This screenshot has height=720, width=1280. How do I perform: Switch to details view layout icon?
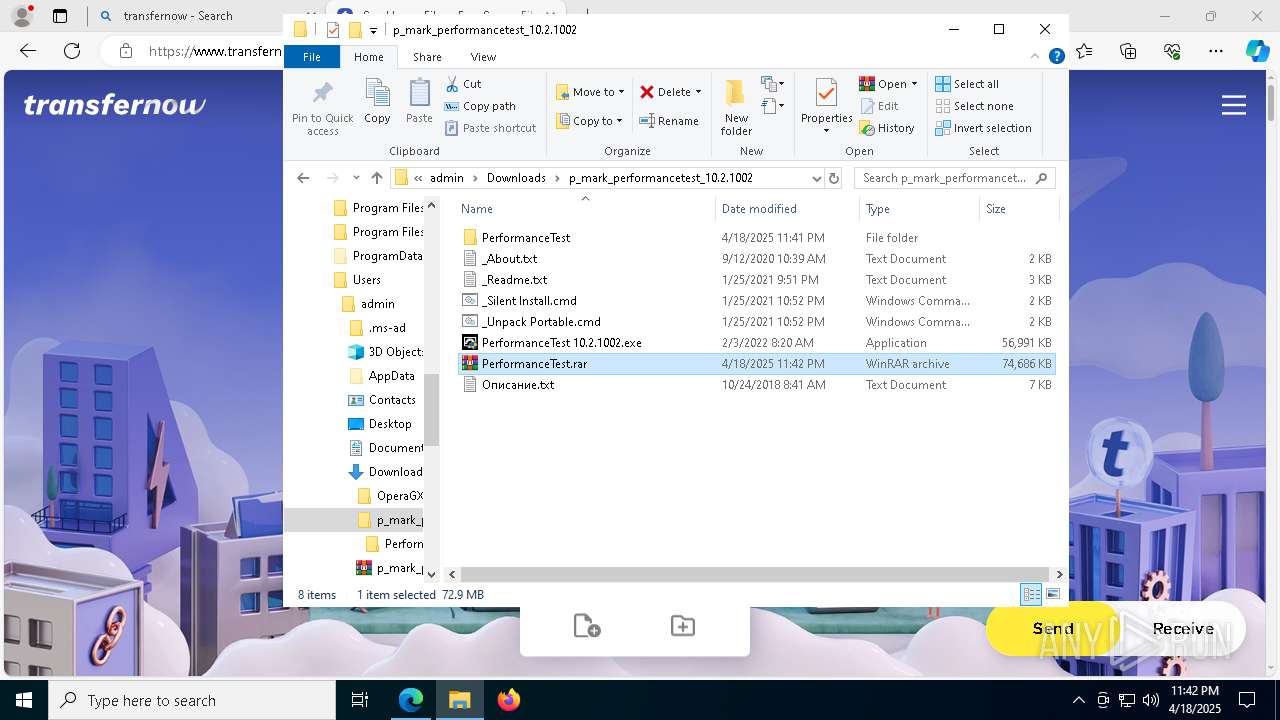coord(1031,594)
